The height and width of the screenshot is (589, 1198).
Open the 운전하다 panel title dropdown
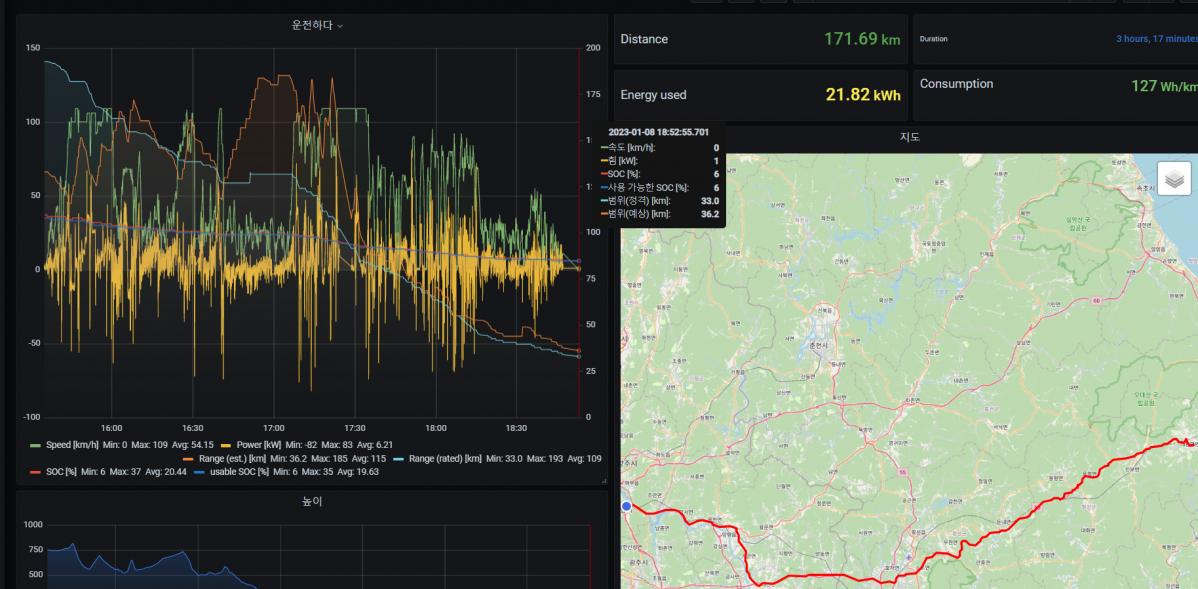311,25
